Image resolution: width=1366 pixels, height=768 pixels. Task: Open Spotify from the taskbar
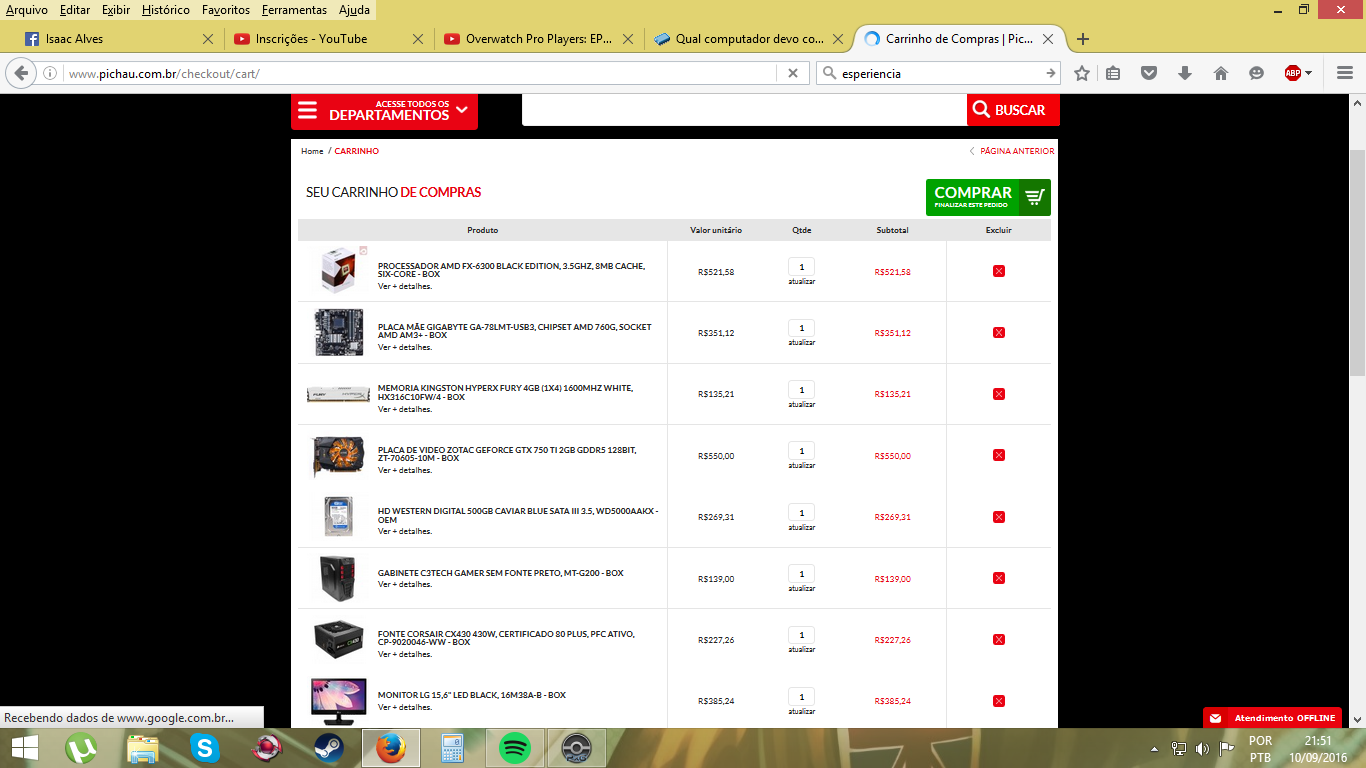pos(514,748)
